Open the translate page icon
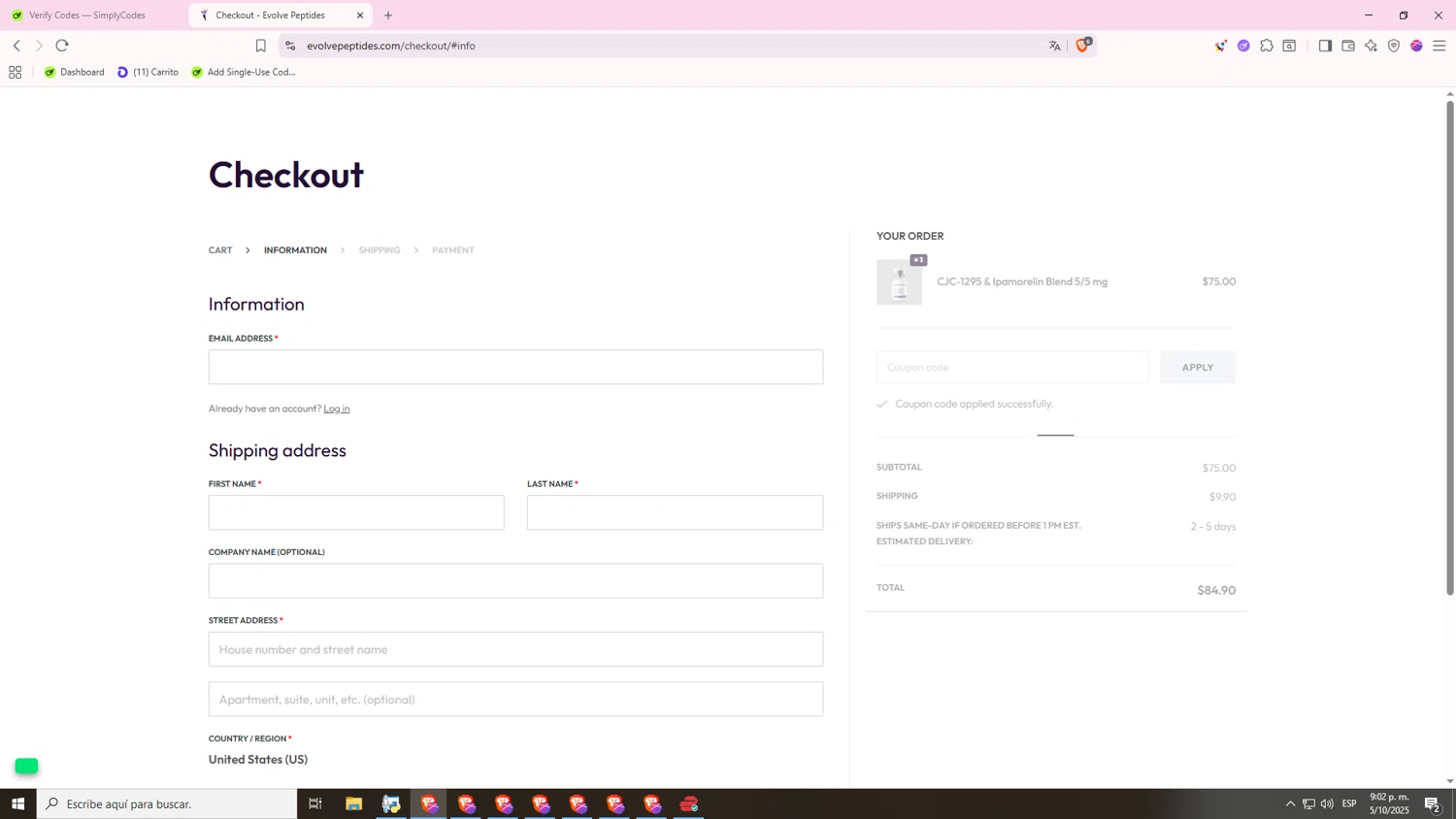 tap(1055, 46)
